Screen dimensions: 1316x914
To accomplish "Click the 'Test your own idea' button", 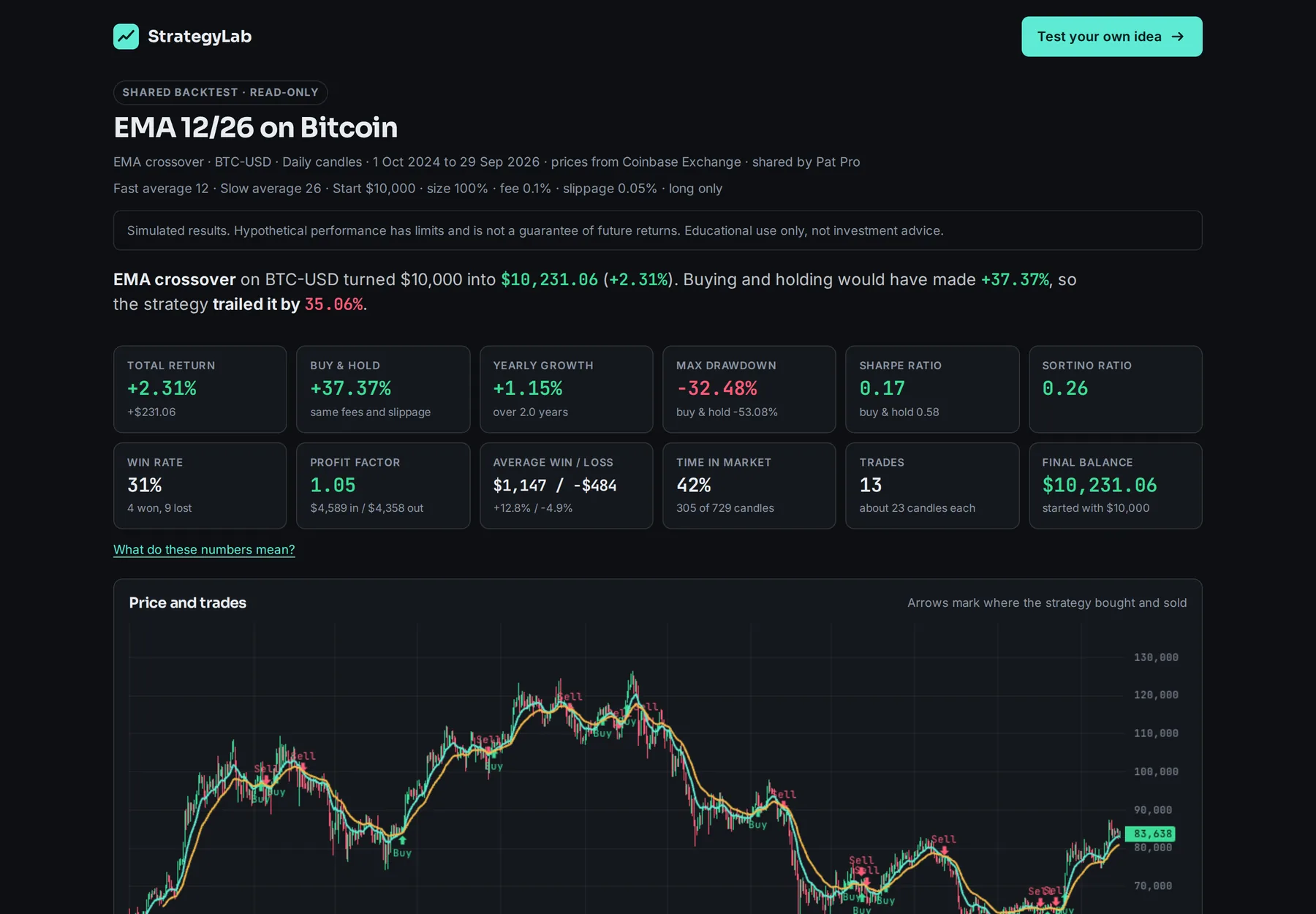I will (1111, 37).
